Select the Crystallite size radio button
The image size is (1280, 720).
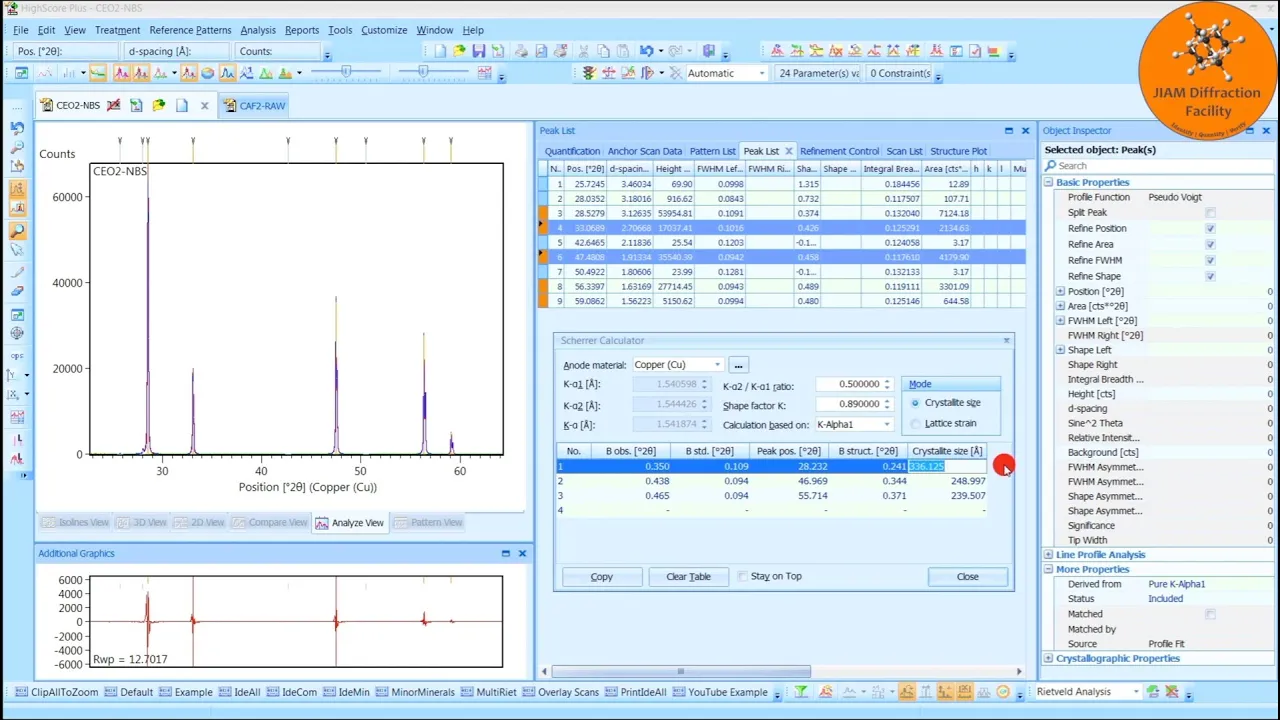[x=915, y=403]
